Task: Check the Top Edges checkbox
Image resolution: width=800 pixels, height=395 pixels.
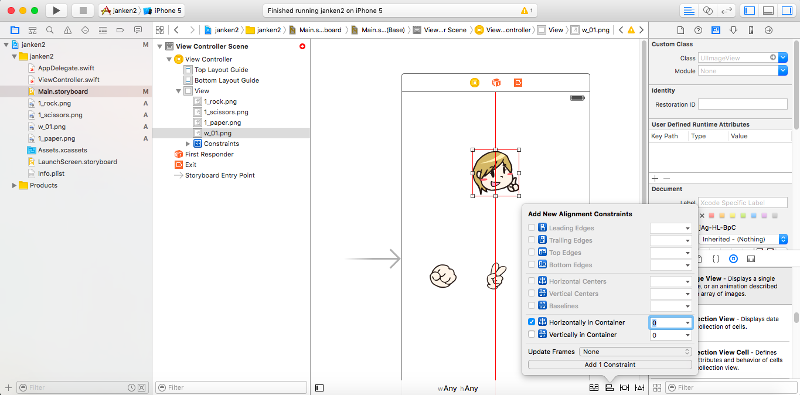Action: coord(532,252)
